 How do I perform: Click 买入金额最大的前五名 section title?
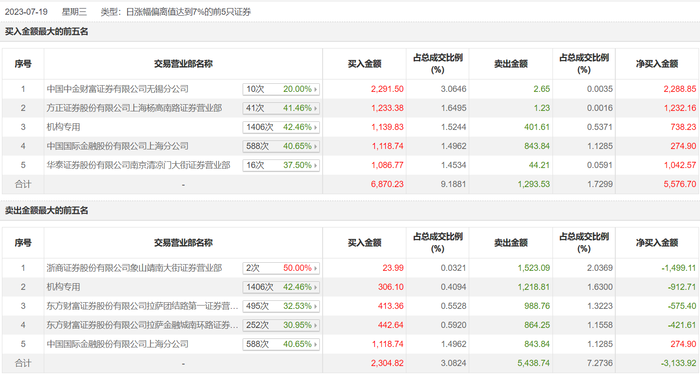coord(46,32)
